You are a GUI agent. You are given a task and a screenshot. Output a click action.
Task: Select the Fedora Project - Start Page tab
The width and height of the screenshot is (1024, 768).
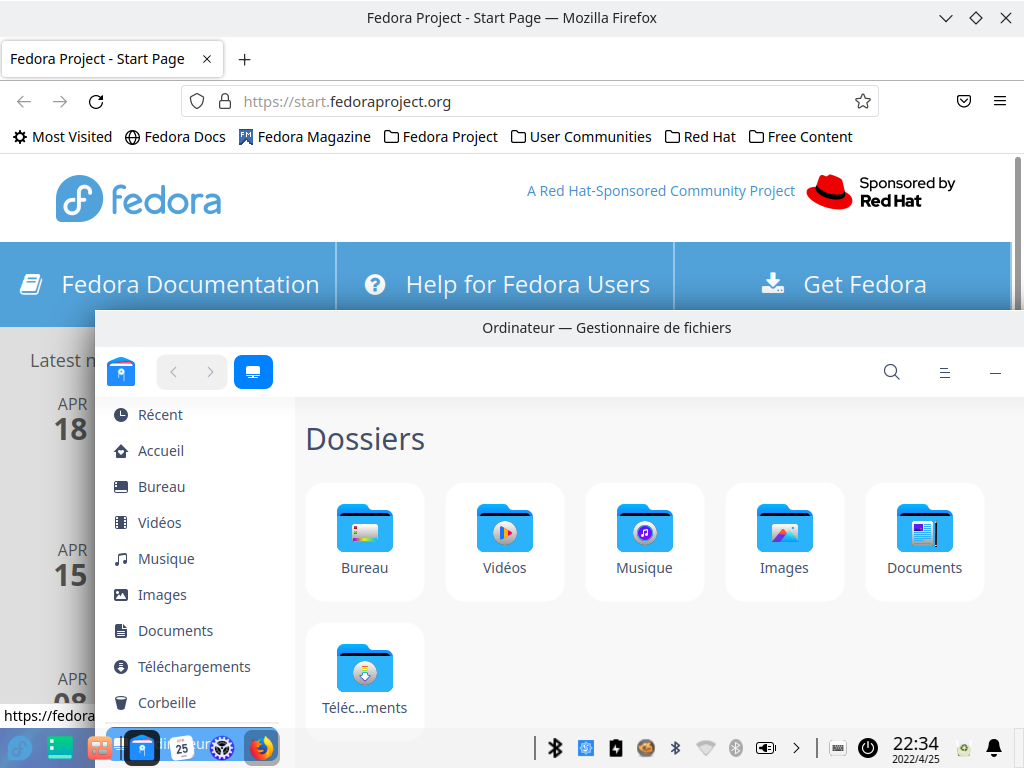pos(113,59)
